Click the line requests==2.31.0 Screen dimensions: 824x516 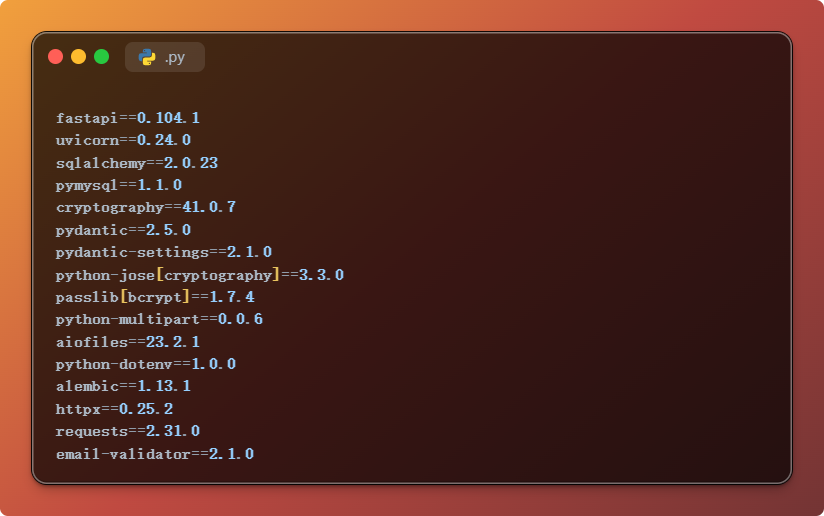(128, 431)
